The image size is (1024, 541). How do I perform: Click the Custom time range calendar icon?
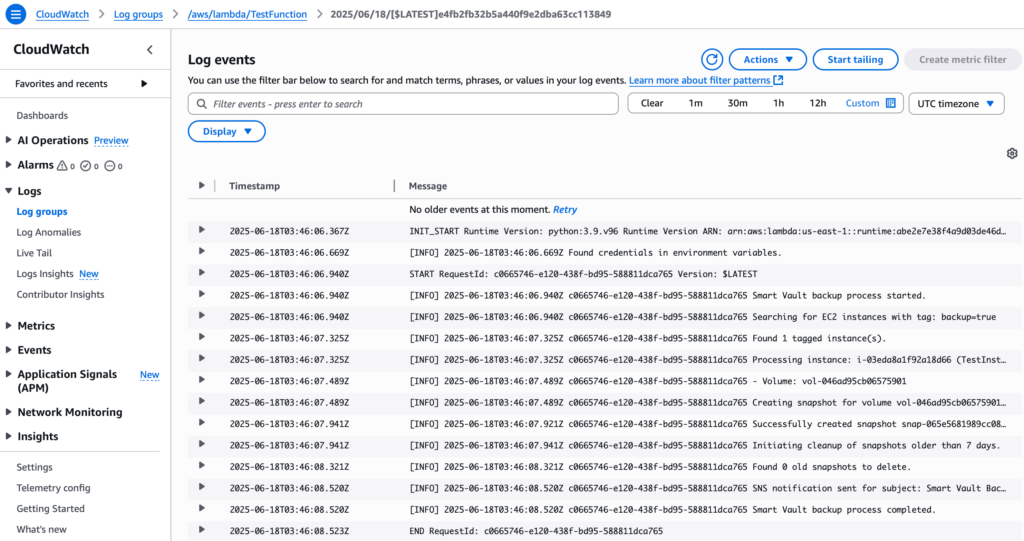tap(890, 103)
